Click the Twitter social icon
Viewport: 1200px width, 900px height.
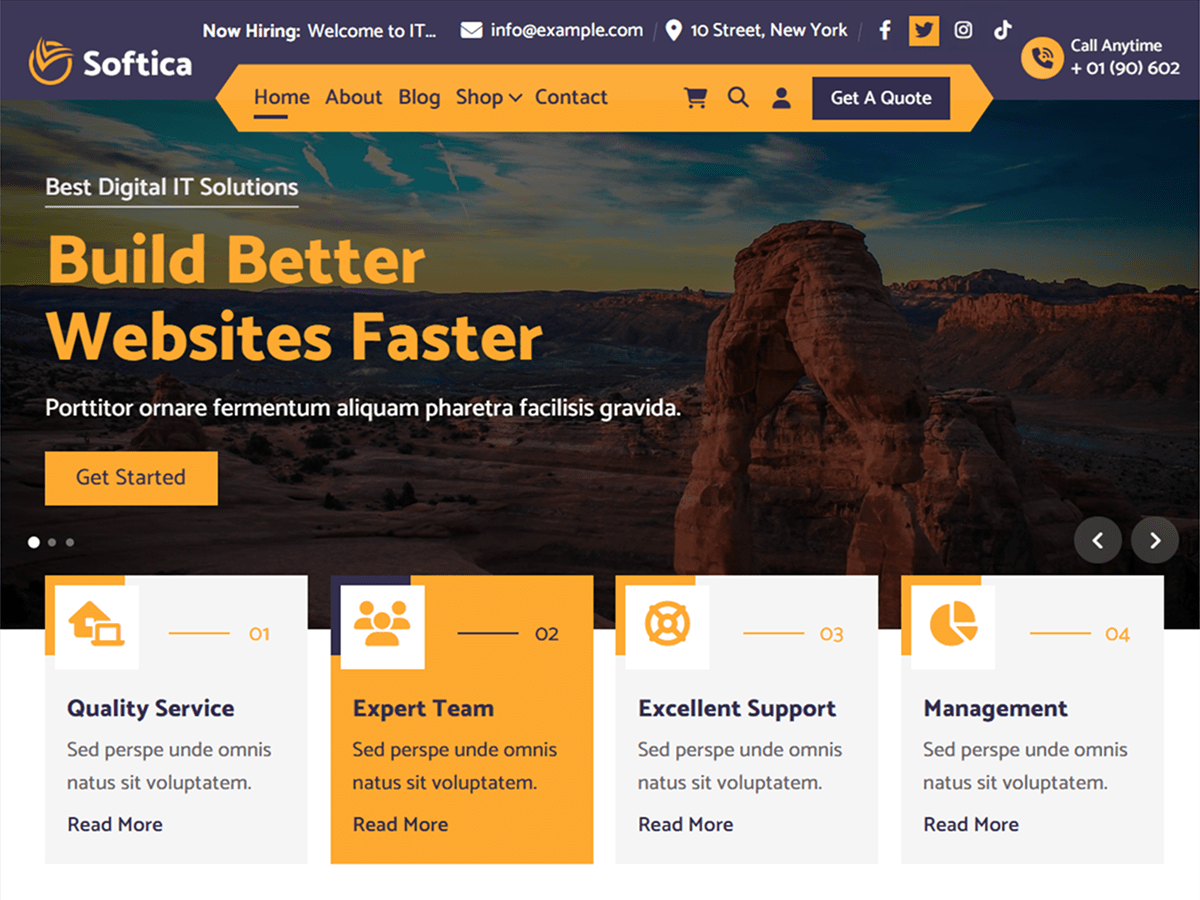[923, 30]
